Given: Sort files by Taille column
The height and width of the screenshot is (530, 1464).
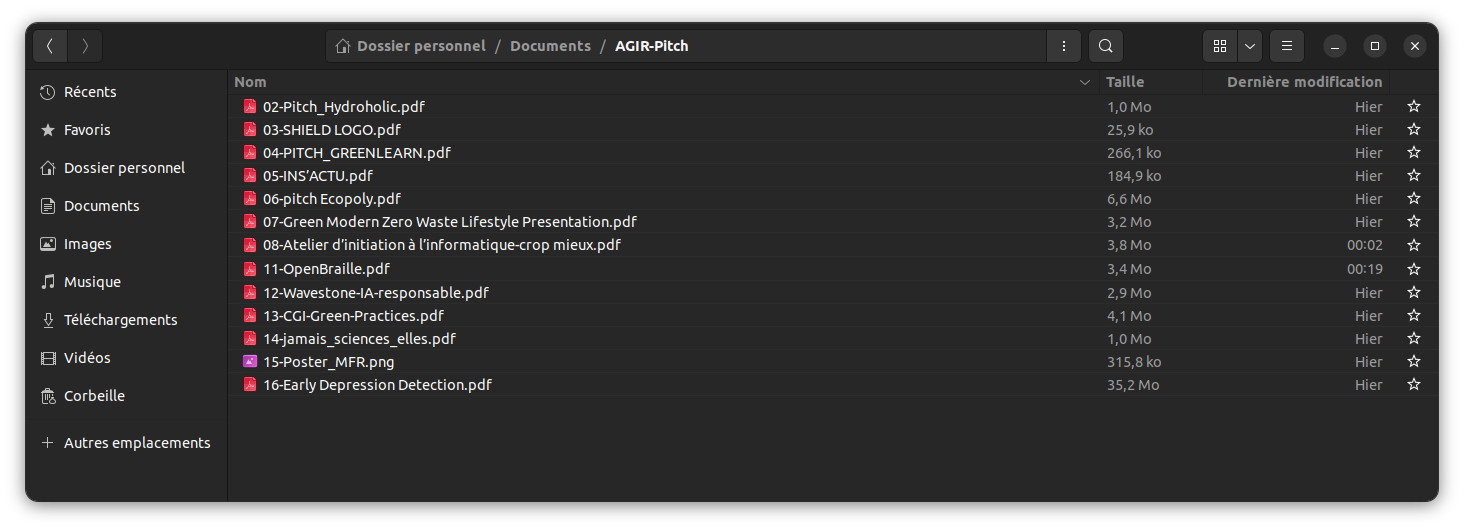Looking at the screenshot, I should [x=1125, y=82].
